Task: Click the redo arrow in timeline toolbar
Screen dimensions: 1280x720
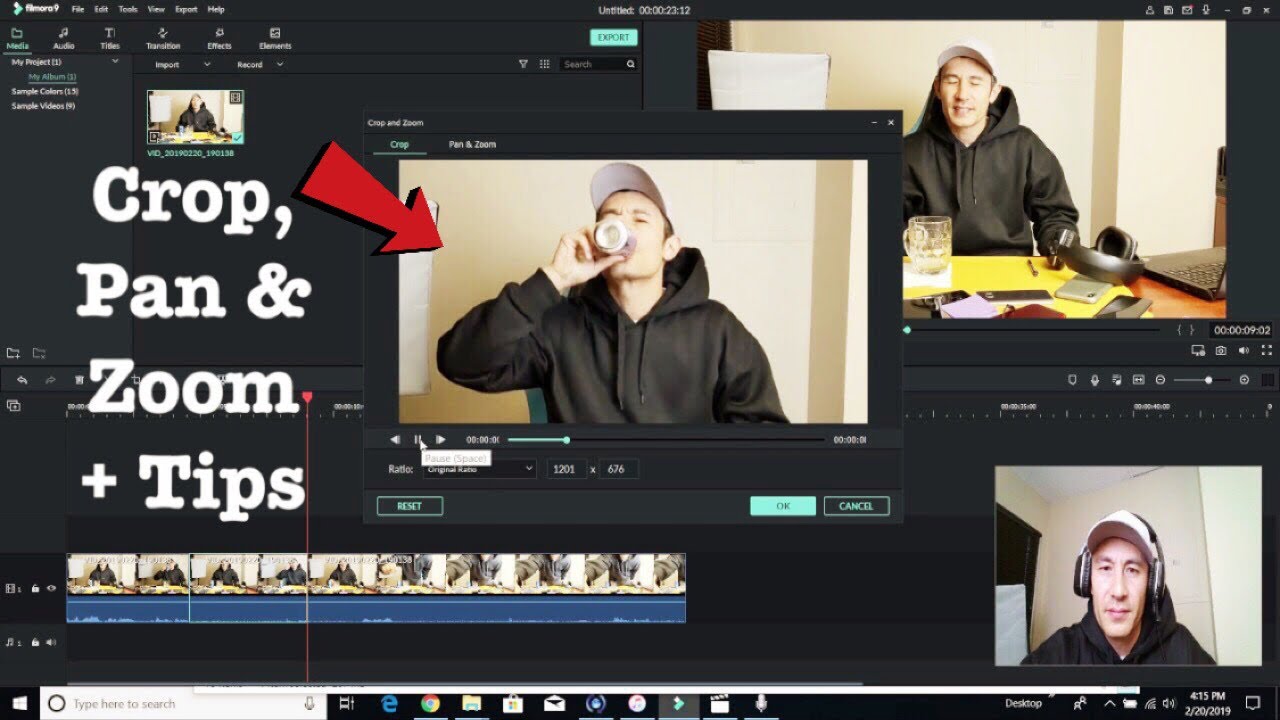Action: point(50,380)
